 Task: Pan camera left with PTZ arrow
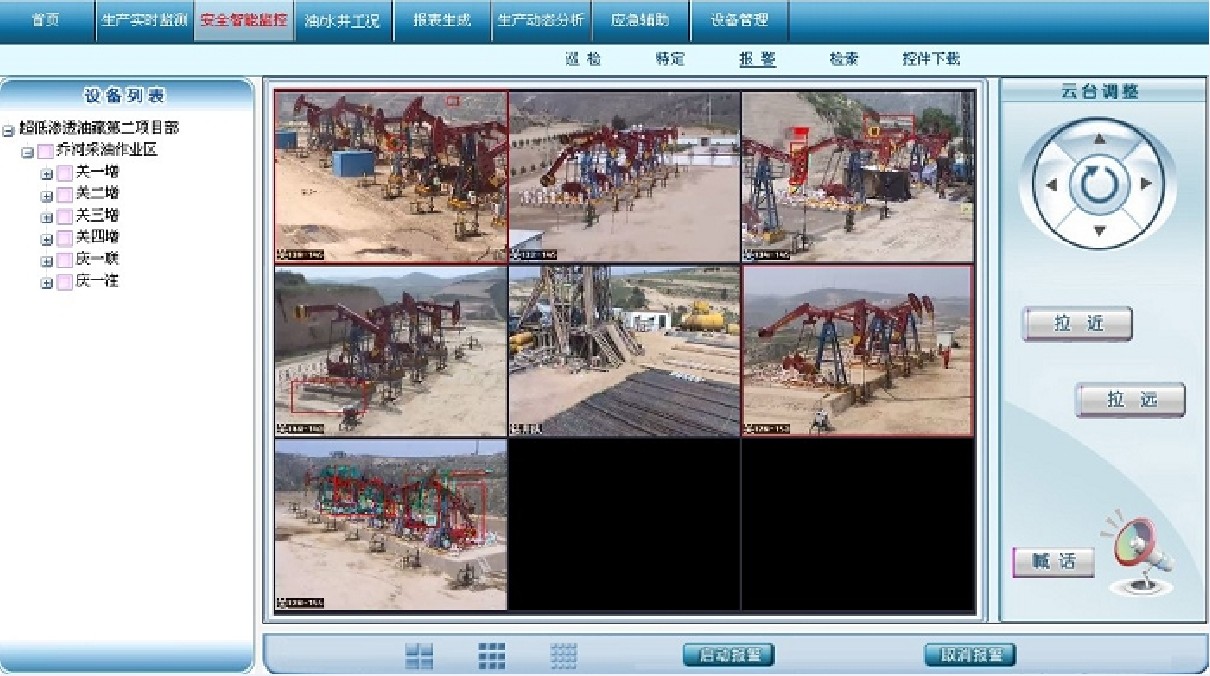[x=1051, y=185]
